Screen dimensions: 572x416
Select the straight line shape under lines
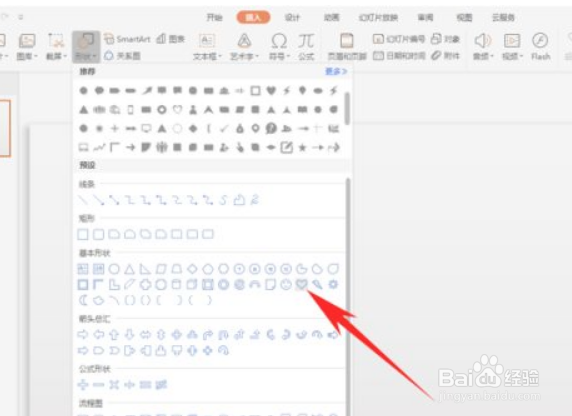coord(83,200)
